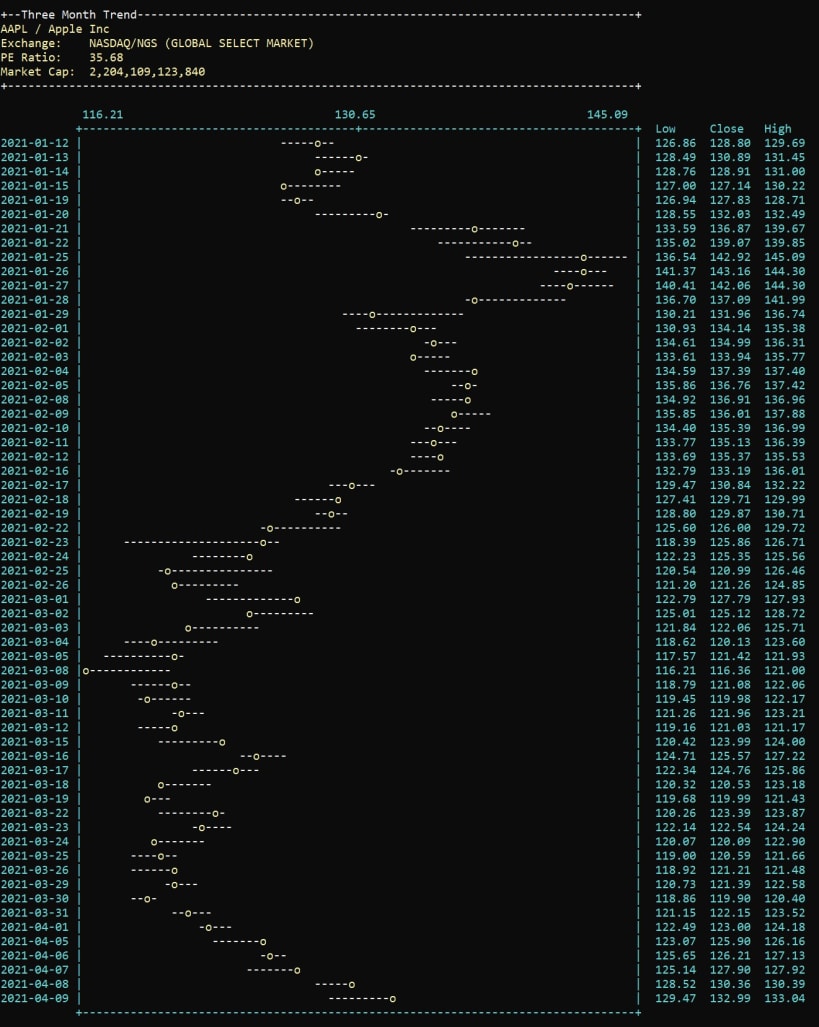Screen dimensions: 819x1027
Task: Select the date 2021-04-01
Action: point(35,927)
